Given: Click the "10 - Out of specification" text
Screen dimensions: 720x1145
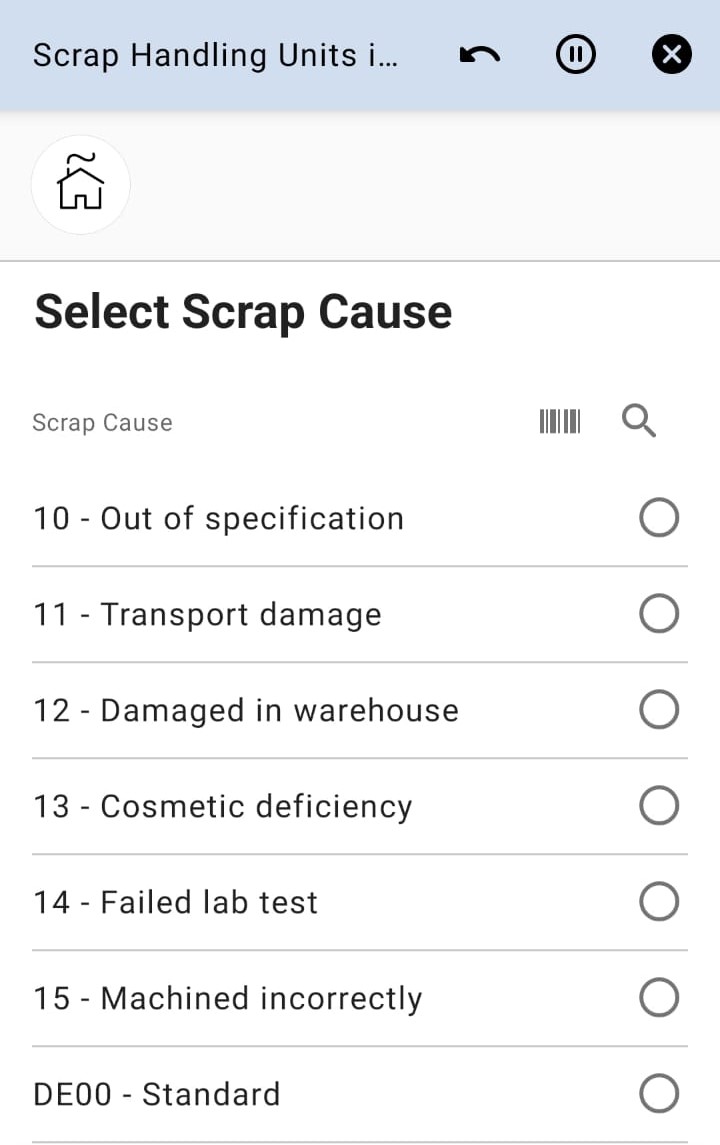Looking at the screenshot, I should [x=218, y=518].
